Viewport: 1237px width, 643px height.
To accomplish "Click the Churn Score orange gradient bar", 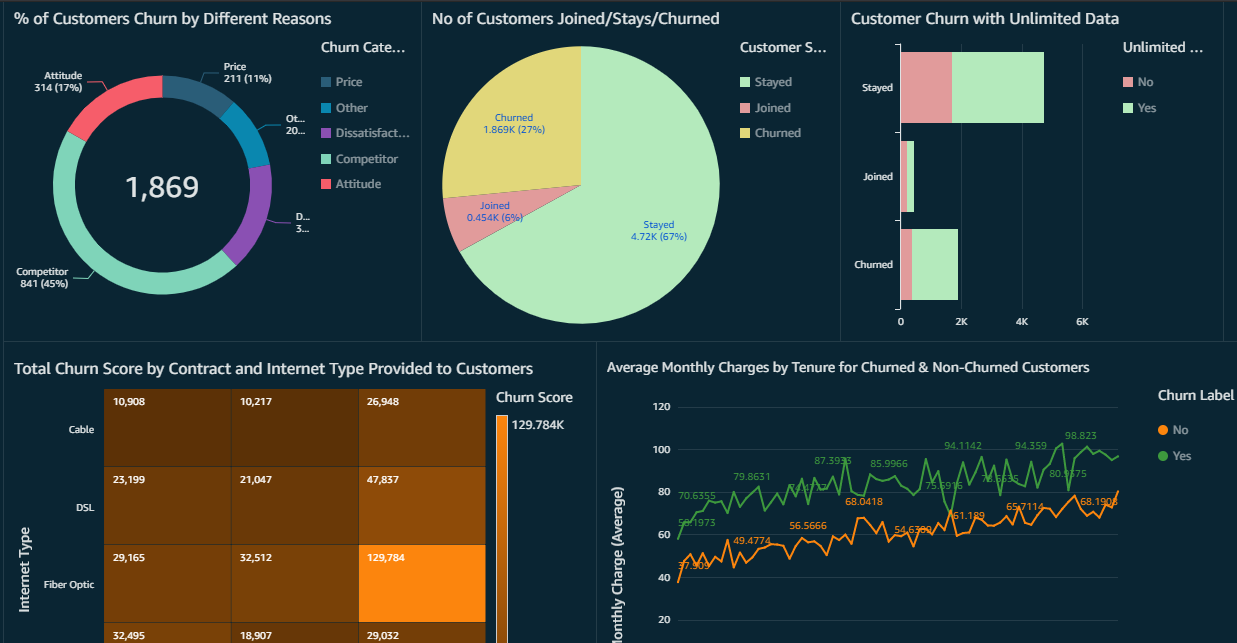I will click(502, 530).
